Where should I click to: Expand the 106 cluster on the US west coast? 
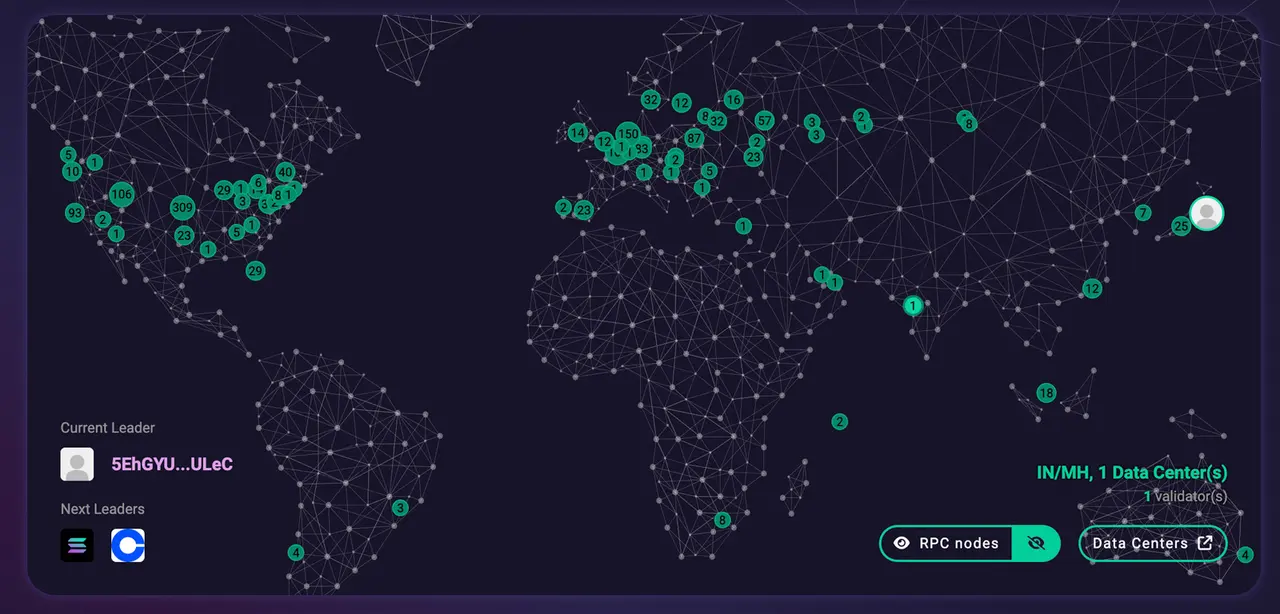coord(120,195)
